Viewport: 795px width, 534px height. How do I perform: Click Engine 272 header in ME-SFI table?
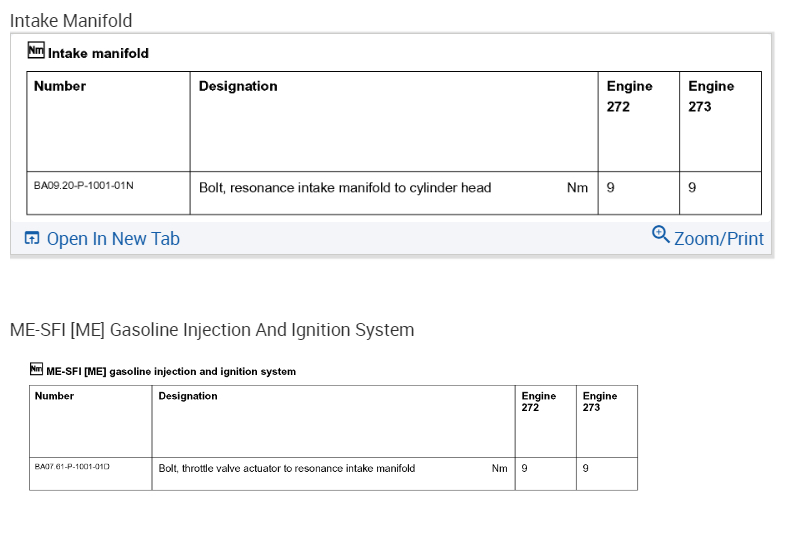539,402
